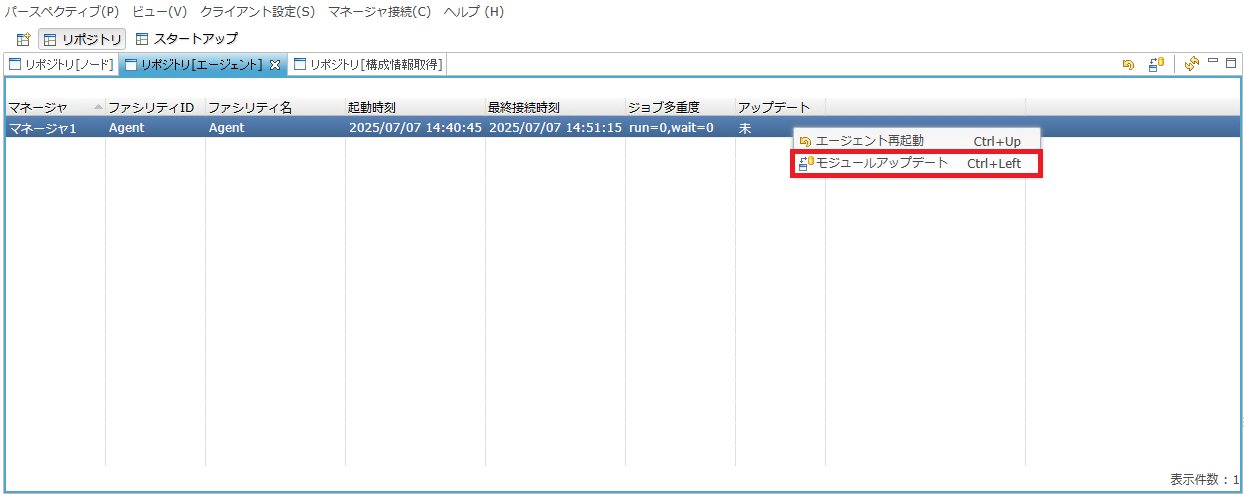Minimize the repository view panel
The width and height of the screenshot is (1244, 494).
coord(1213,62)
